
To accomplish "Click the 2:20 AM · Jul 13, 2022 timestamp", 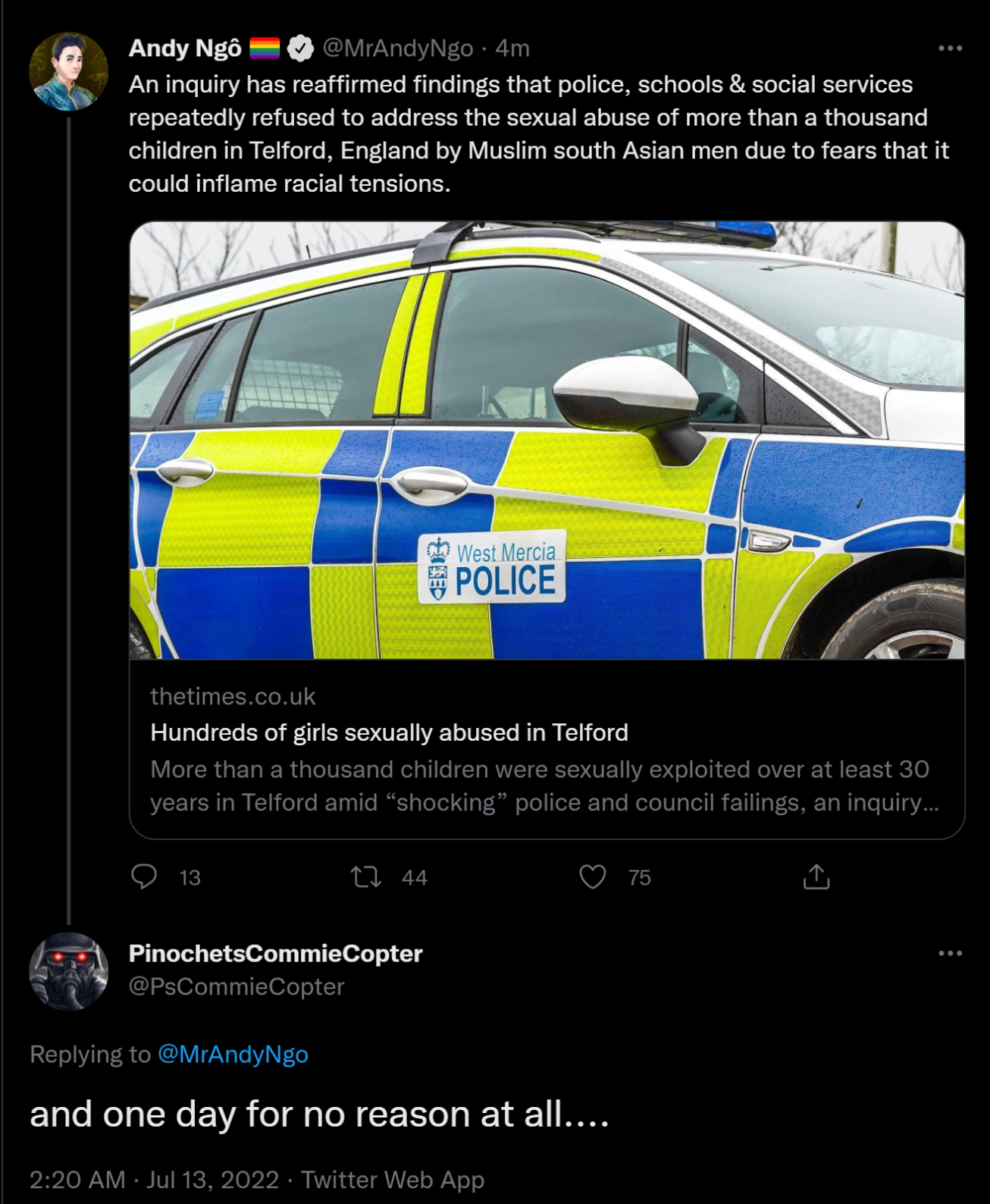I will (154, 1179).
